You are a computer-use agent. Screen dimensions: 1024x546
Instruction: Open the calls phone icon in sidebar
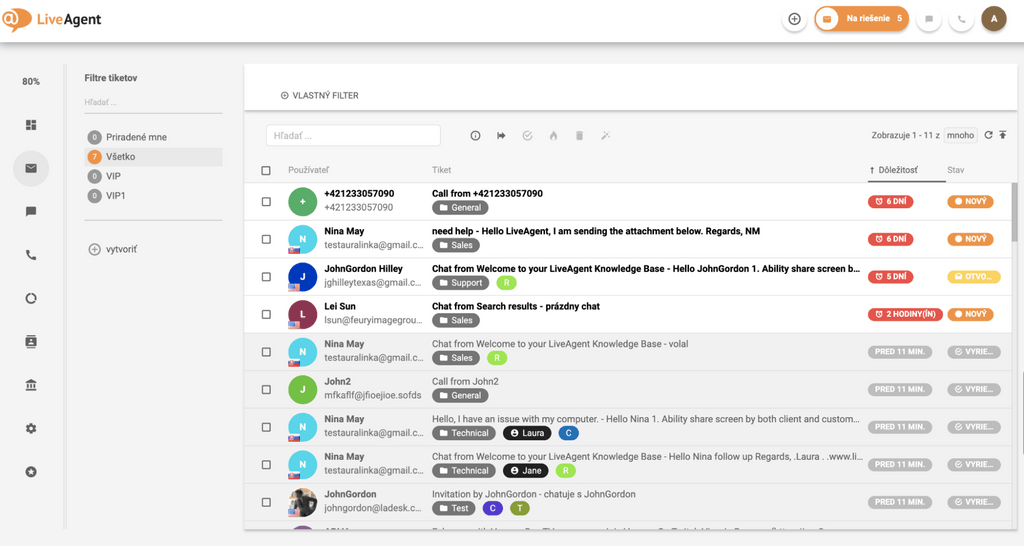click(31, 255)
